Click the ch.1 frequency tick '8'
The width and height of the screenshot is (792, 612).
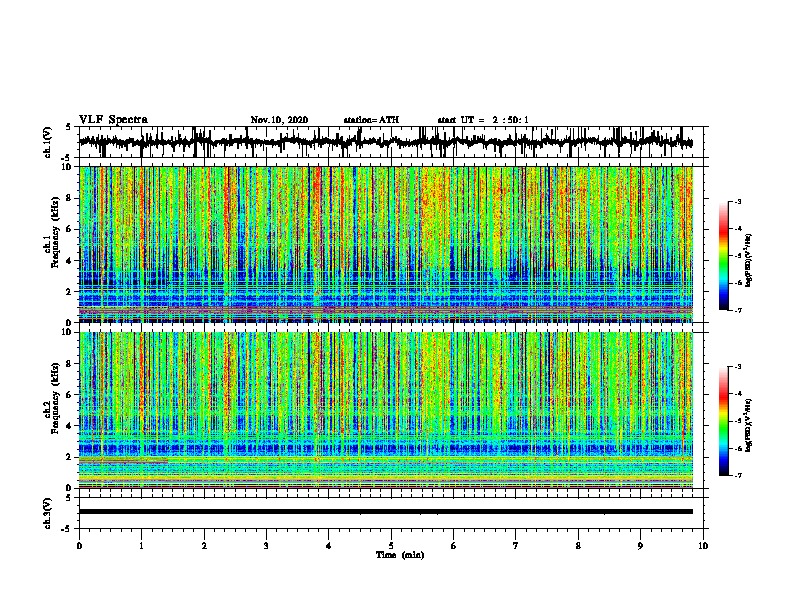[x=71, y=198]
